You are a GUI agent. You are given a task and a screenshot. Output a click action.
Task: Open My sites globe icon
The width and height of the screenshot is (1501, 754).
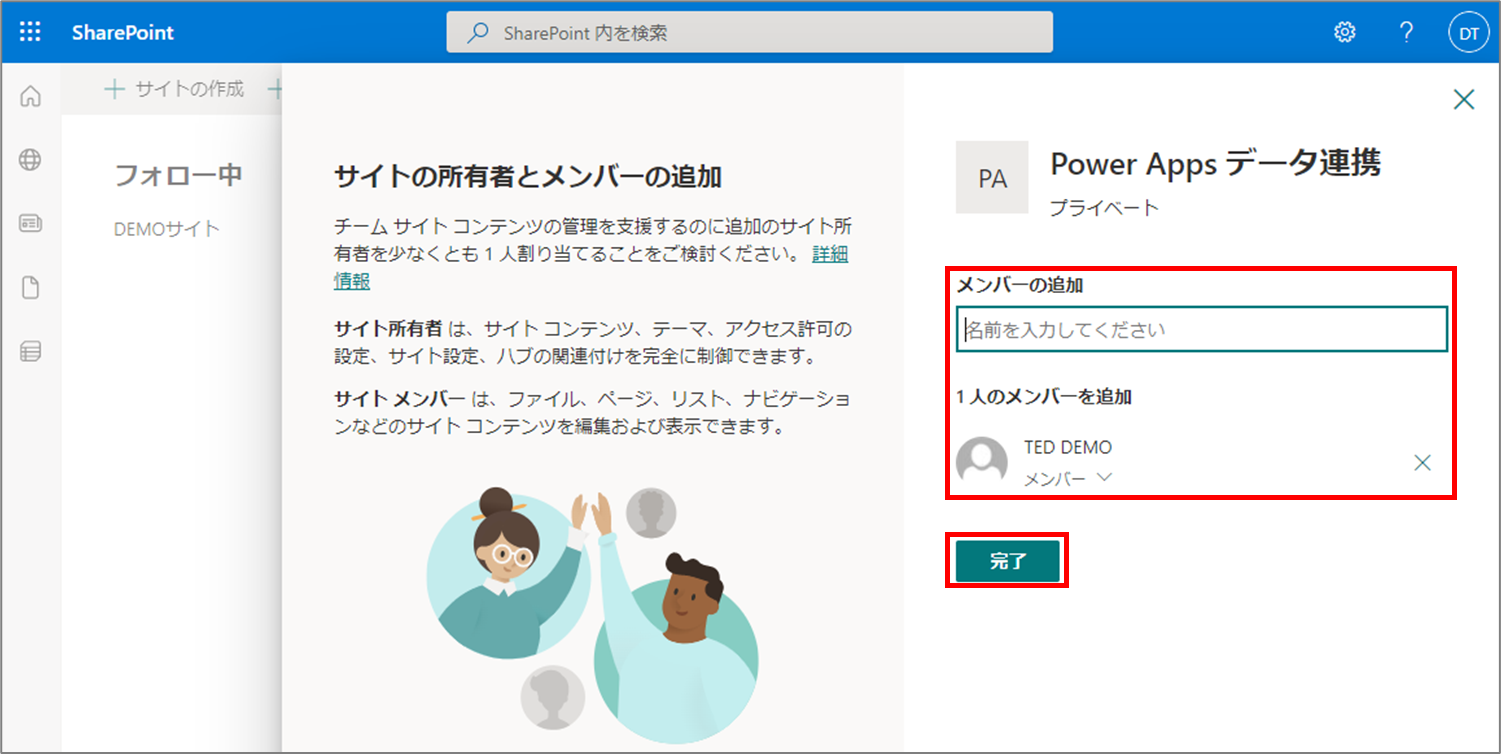pyautogui.click(x=31, y=160)
